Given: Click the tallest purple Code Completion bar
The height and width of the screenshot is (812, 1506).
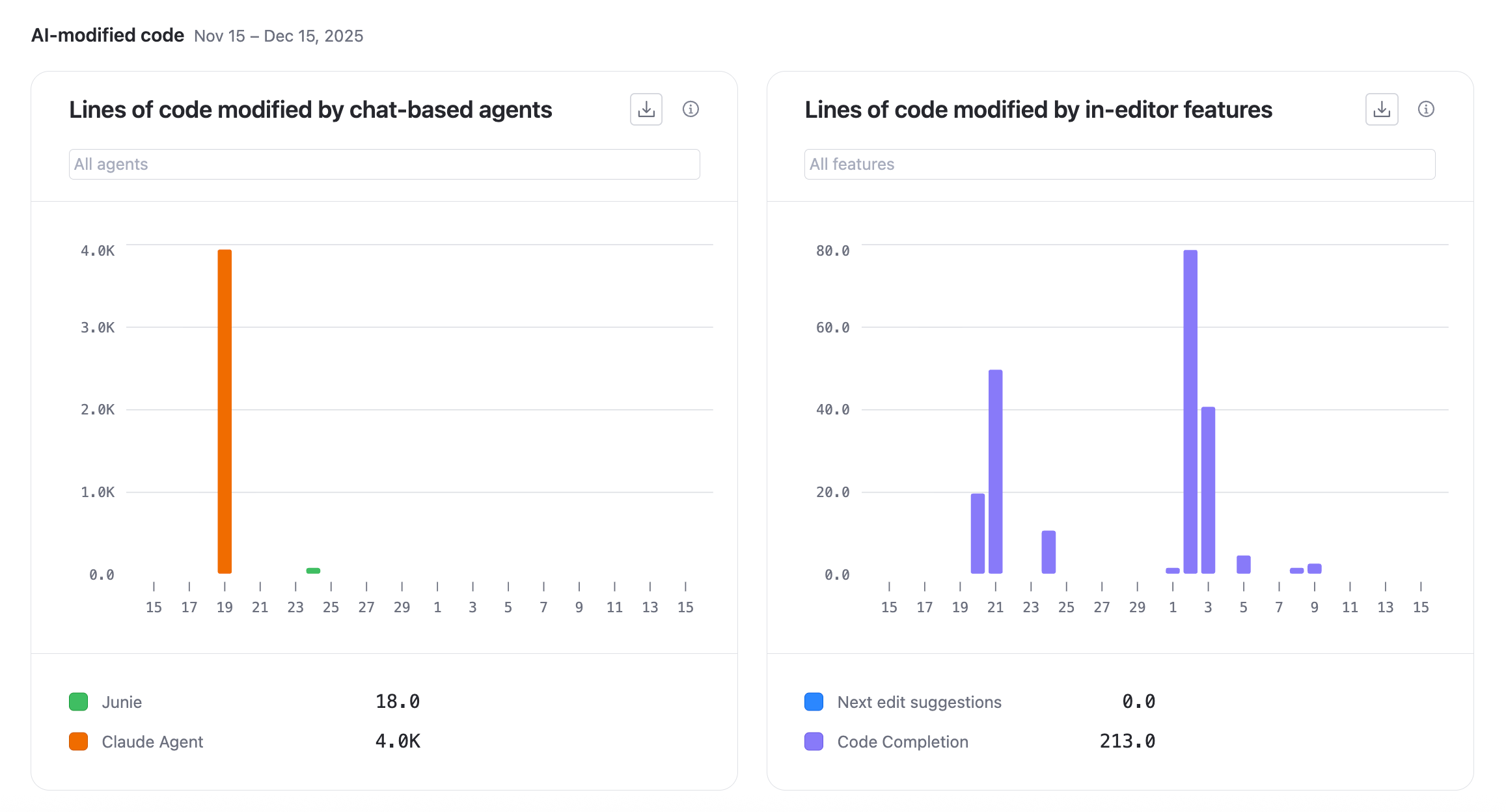Looking at the screenshot, I should [1190, 411].
